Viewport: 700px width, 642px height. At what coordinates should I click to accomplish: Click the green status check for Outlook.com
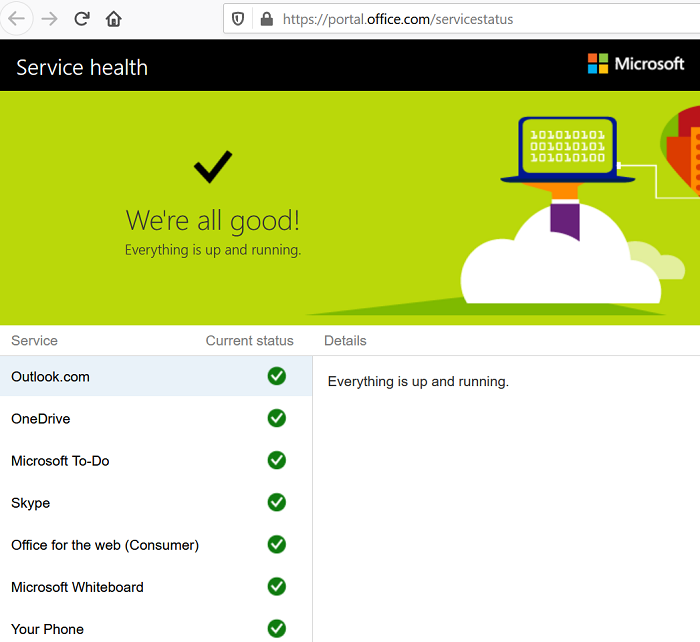[x=277, y=376]
